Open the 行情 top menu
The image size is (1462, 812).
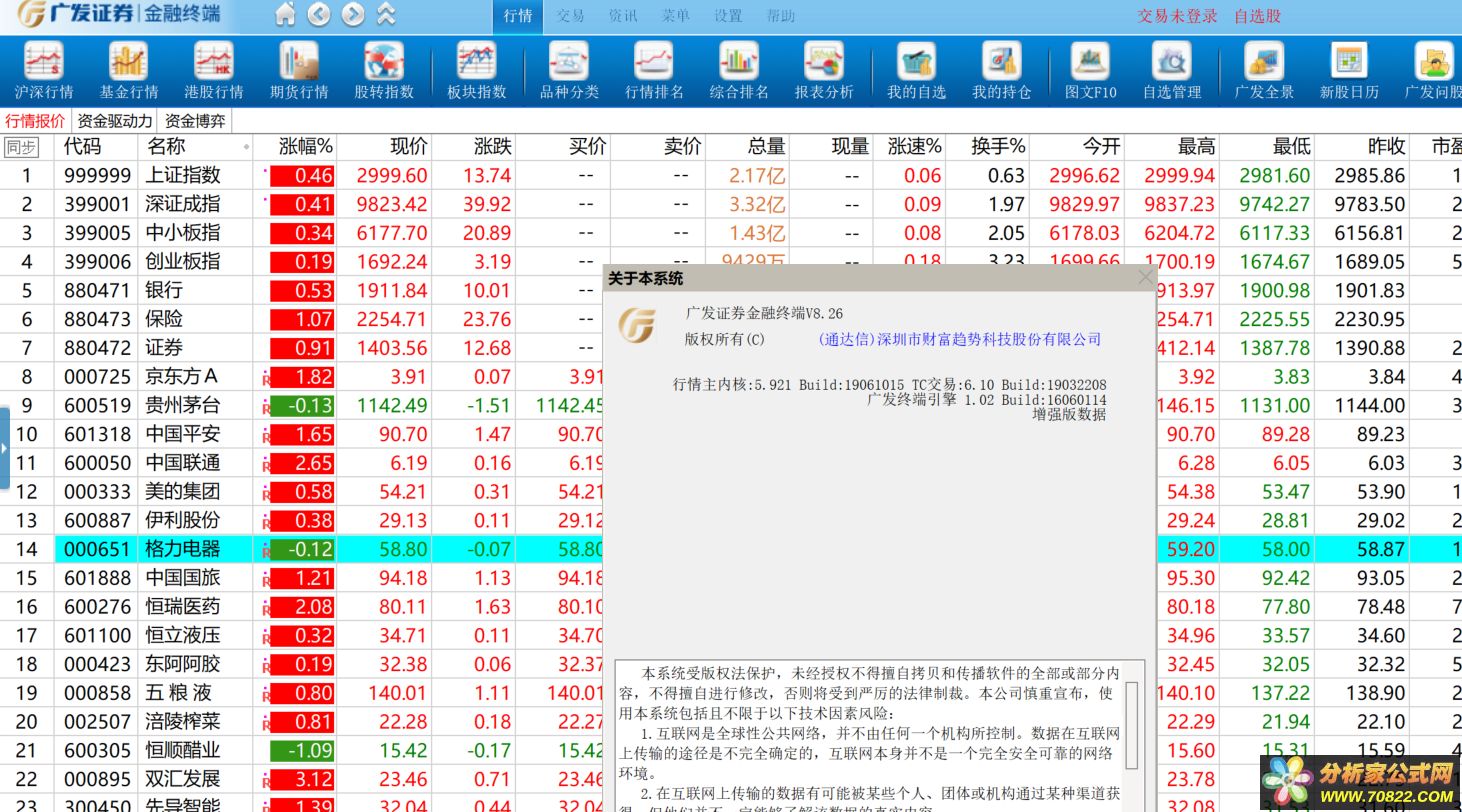[x=518, y=16]
